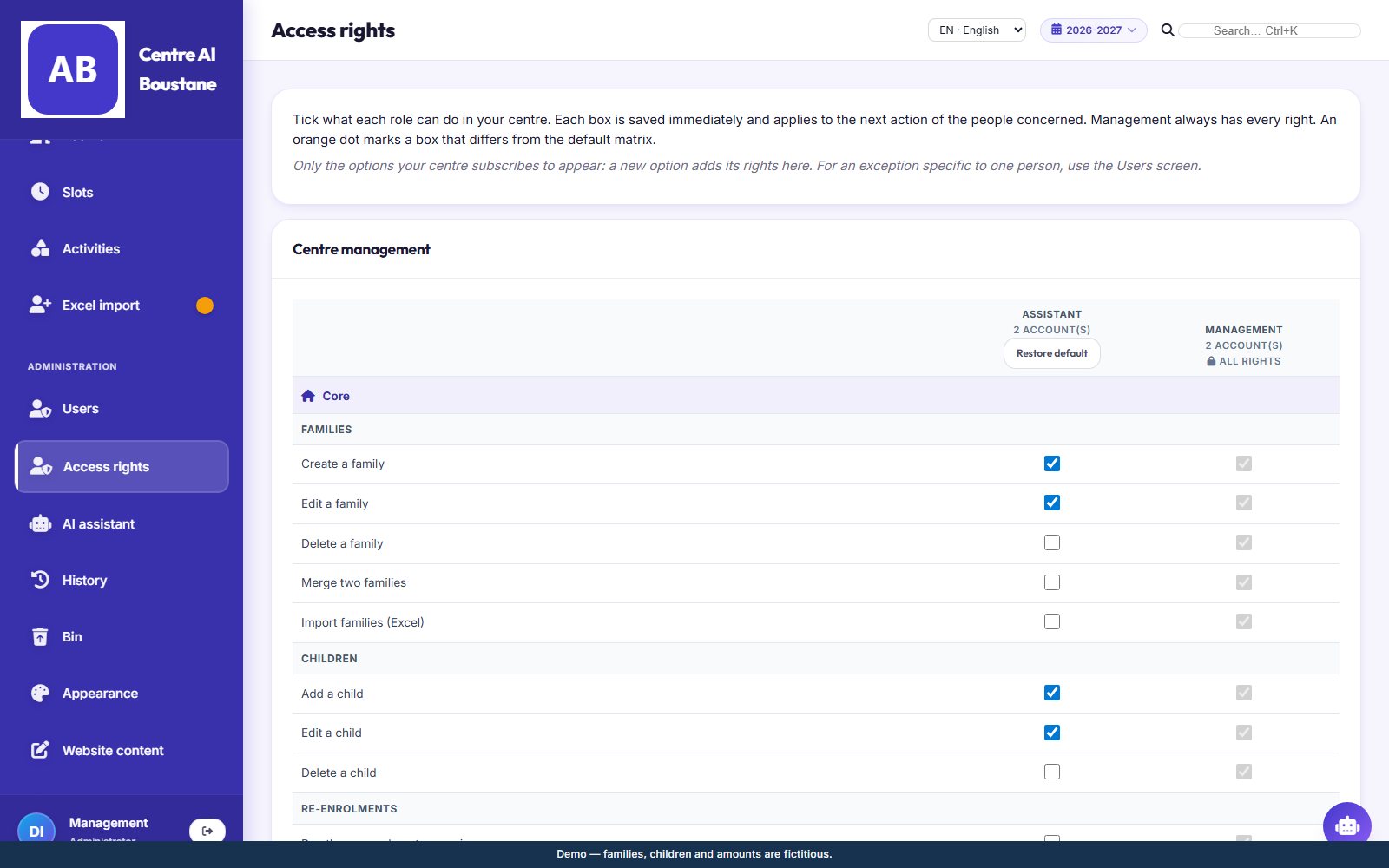Open the Appearance settings item
Screen dimensions: 1389x868
point(122,693)
